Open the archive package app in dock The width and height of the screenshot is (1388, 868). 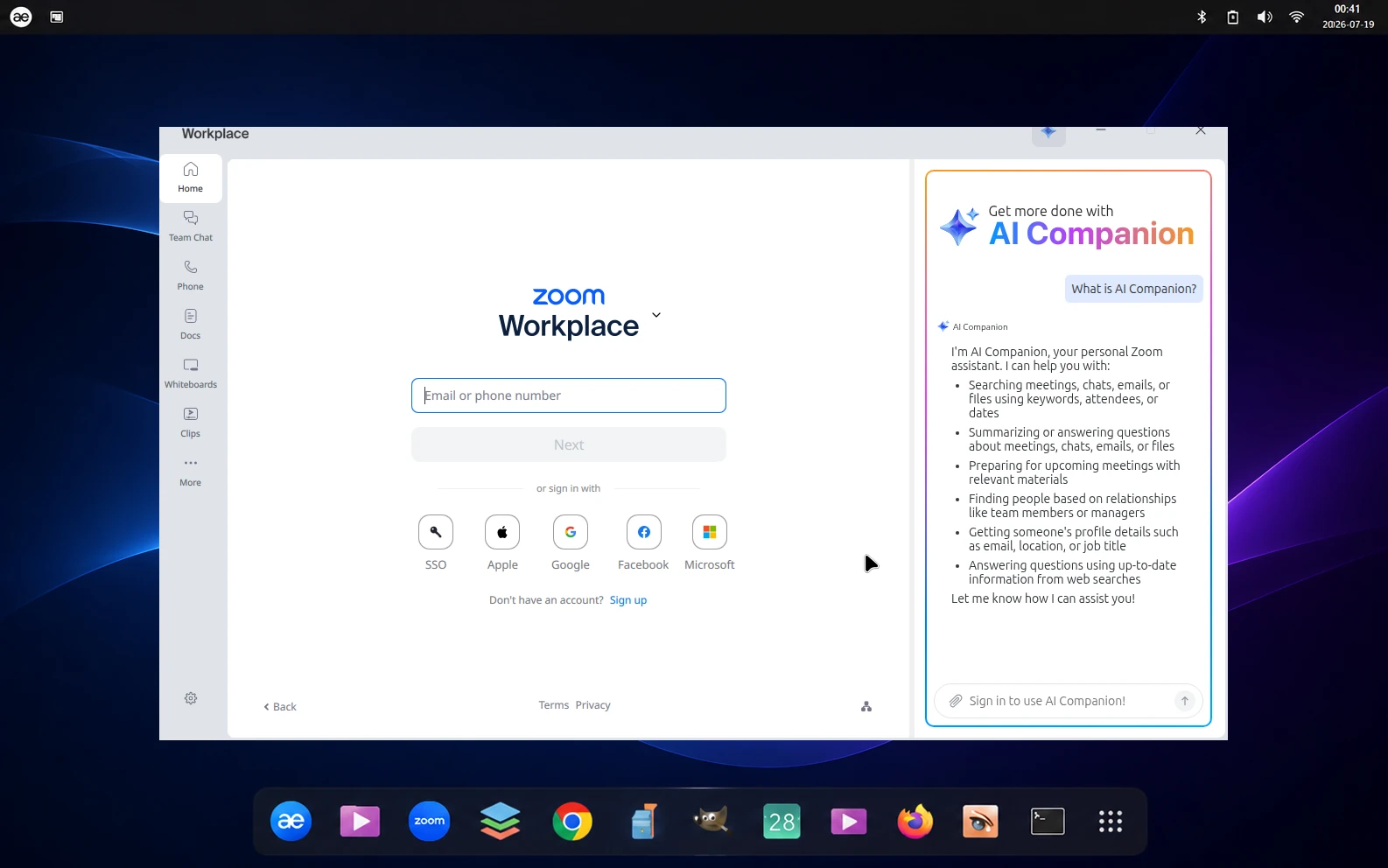pos(643,822)
